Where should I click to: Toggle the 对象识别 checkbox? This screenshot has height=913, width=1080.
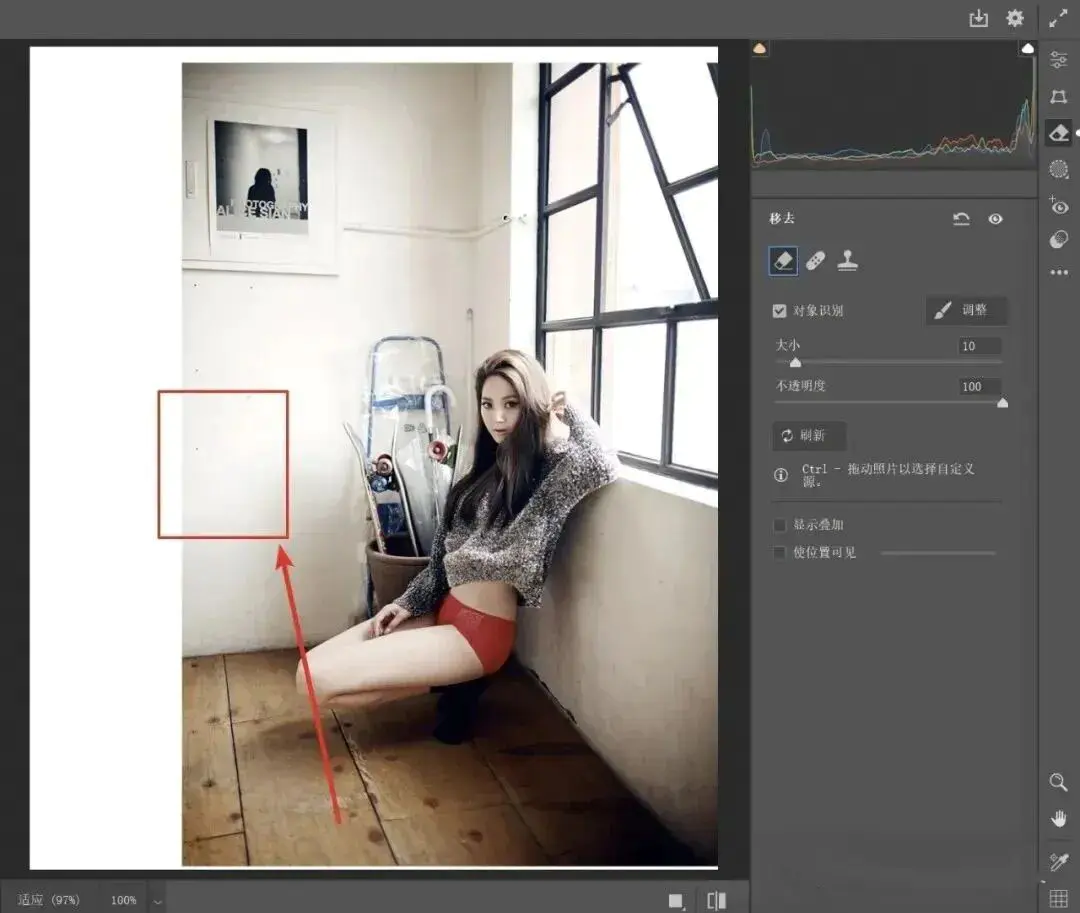(x=780, y=311)
